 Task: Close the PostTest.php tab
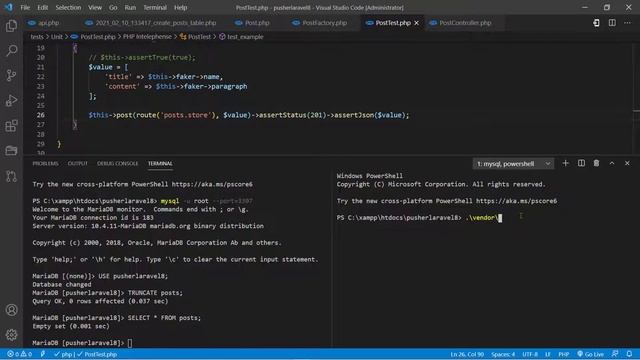[x=416, y=23]
